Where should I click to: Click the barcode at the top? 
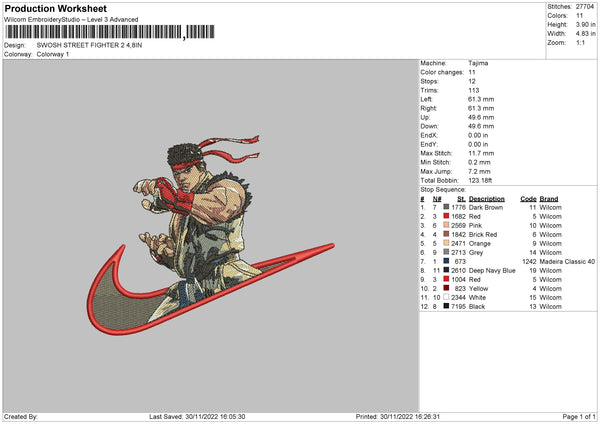click(110, 32)
